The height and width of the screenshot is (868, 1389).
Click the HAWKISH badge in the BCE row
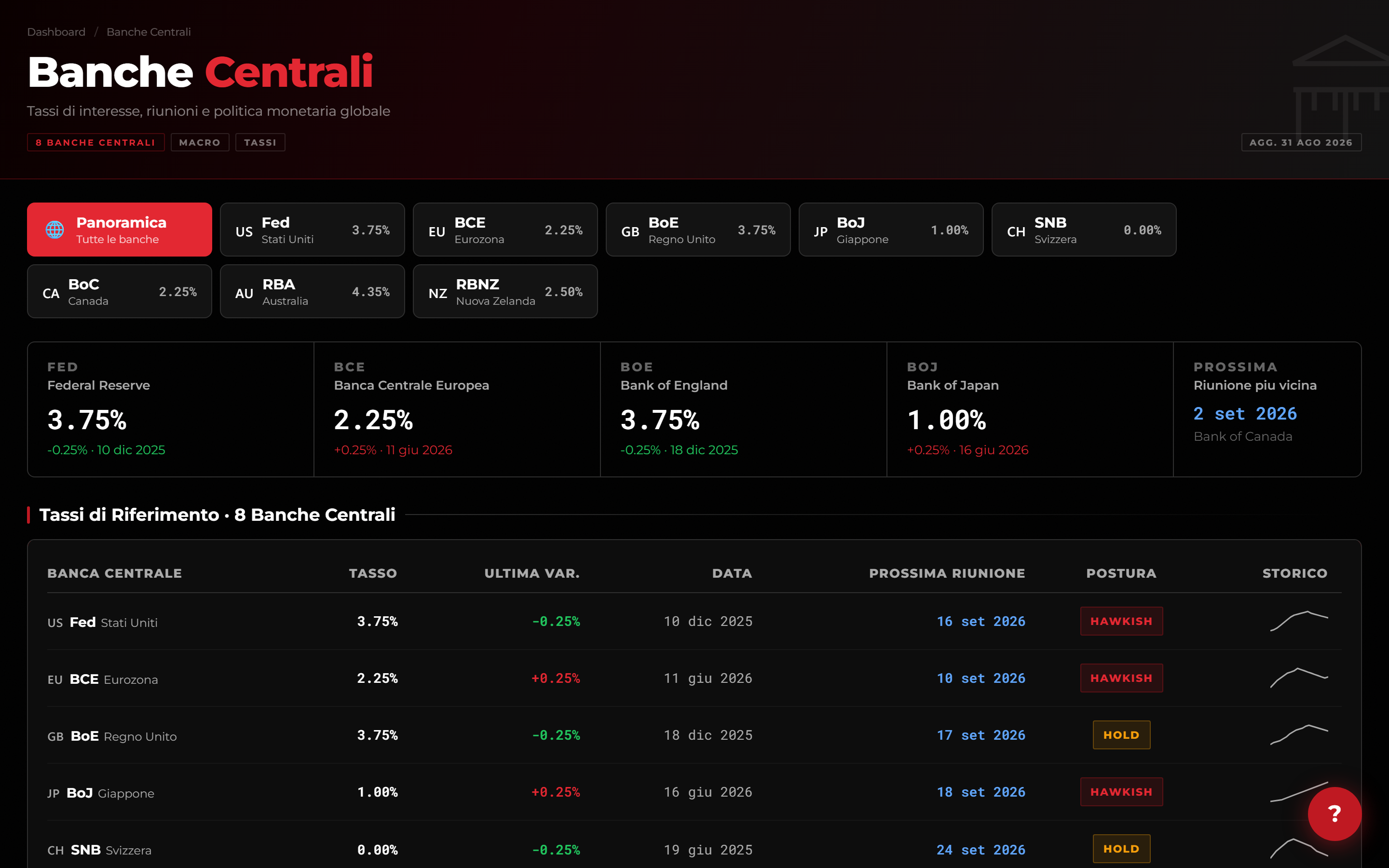point(1121,678)
